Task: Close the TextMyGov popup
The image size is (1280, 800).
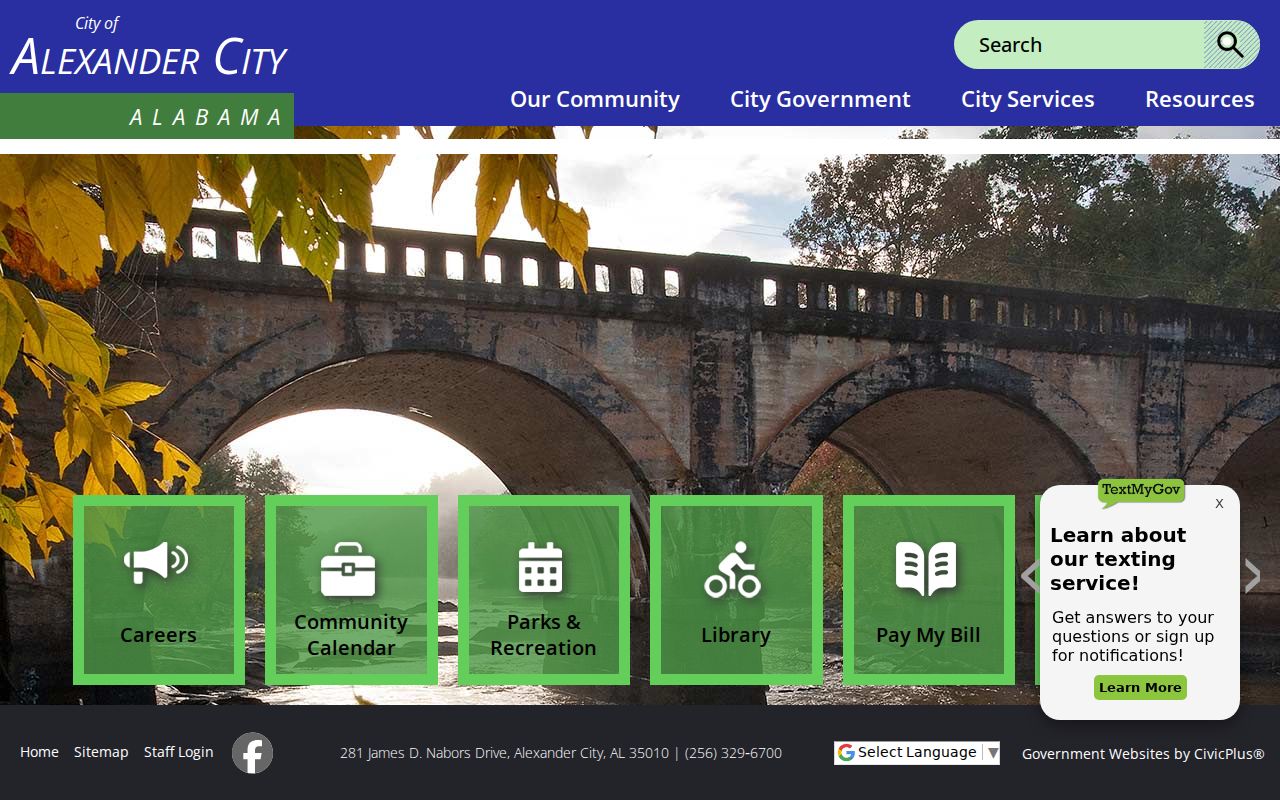Action: [1219, 503]
